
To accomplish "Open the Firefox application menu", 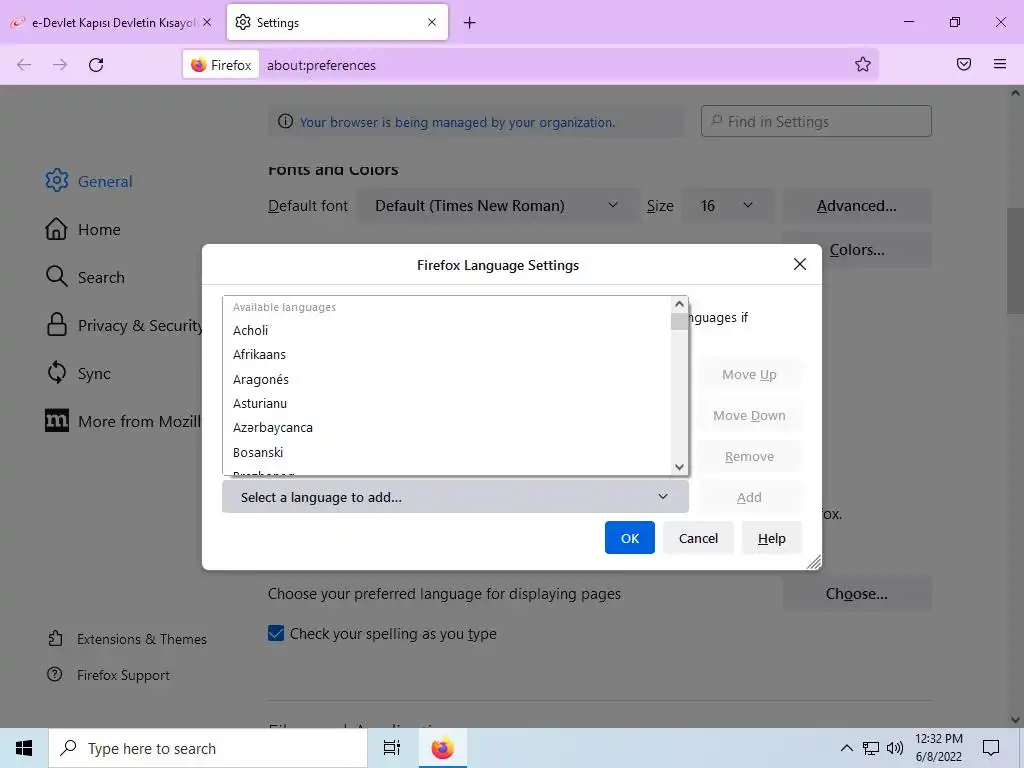I will [x=1000, y=64].
